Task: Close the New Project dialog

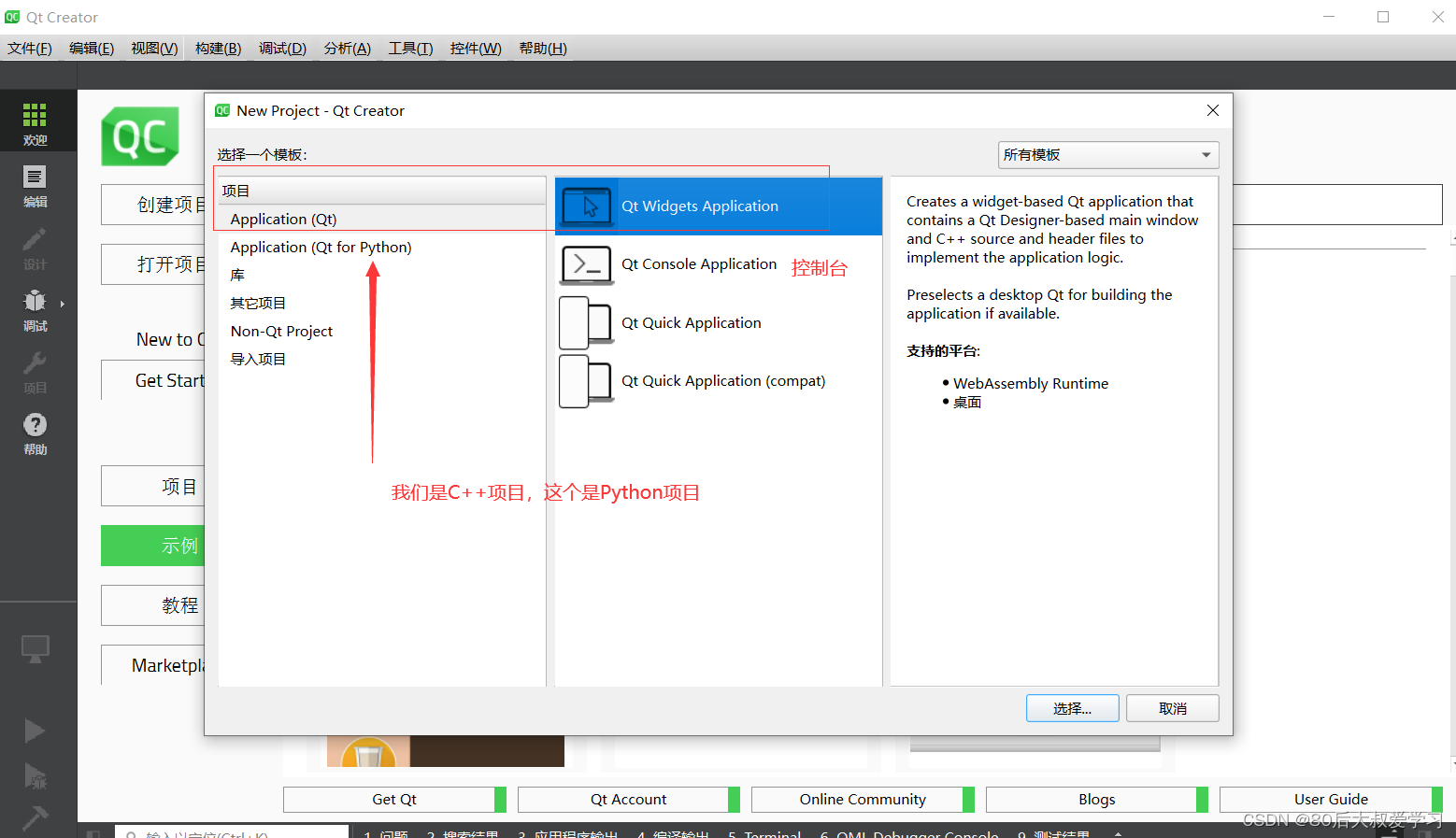Action: [1212, 110]
